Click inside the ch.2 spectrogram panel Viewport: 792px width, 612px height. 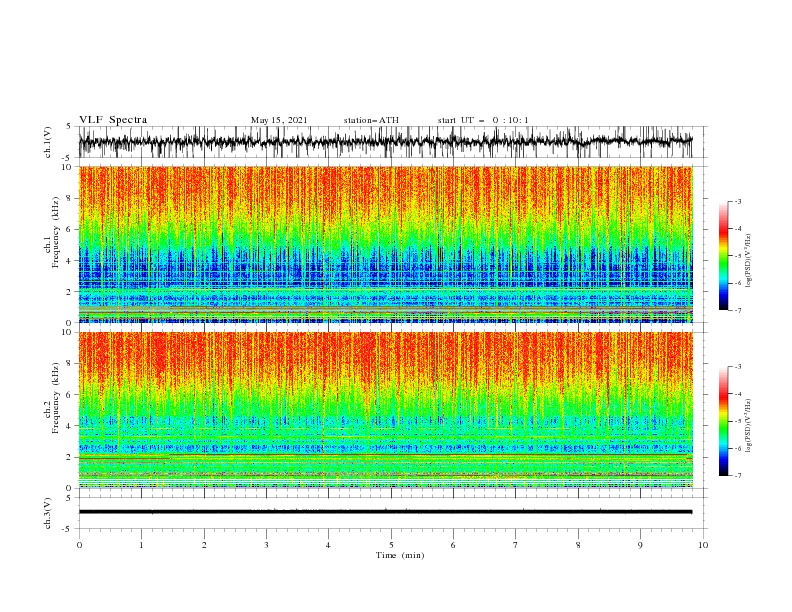click(x=385, y=410)
